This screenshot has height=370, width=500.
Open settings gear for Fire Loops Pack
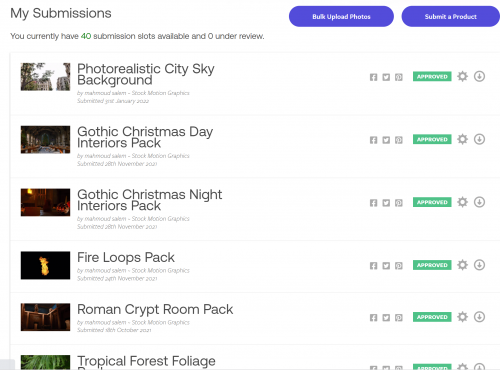pos(462,265)
